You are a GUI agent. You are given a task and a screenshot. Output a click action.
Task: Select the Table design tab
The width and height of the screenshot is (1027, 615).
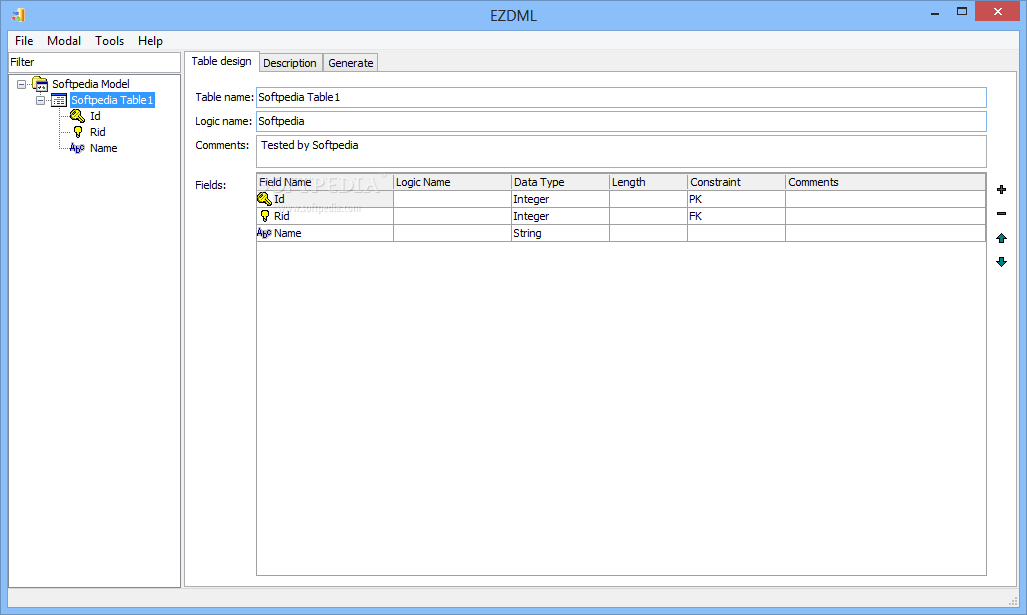tap(221, 61)
